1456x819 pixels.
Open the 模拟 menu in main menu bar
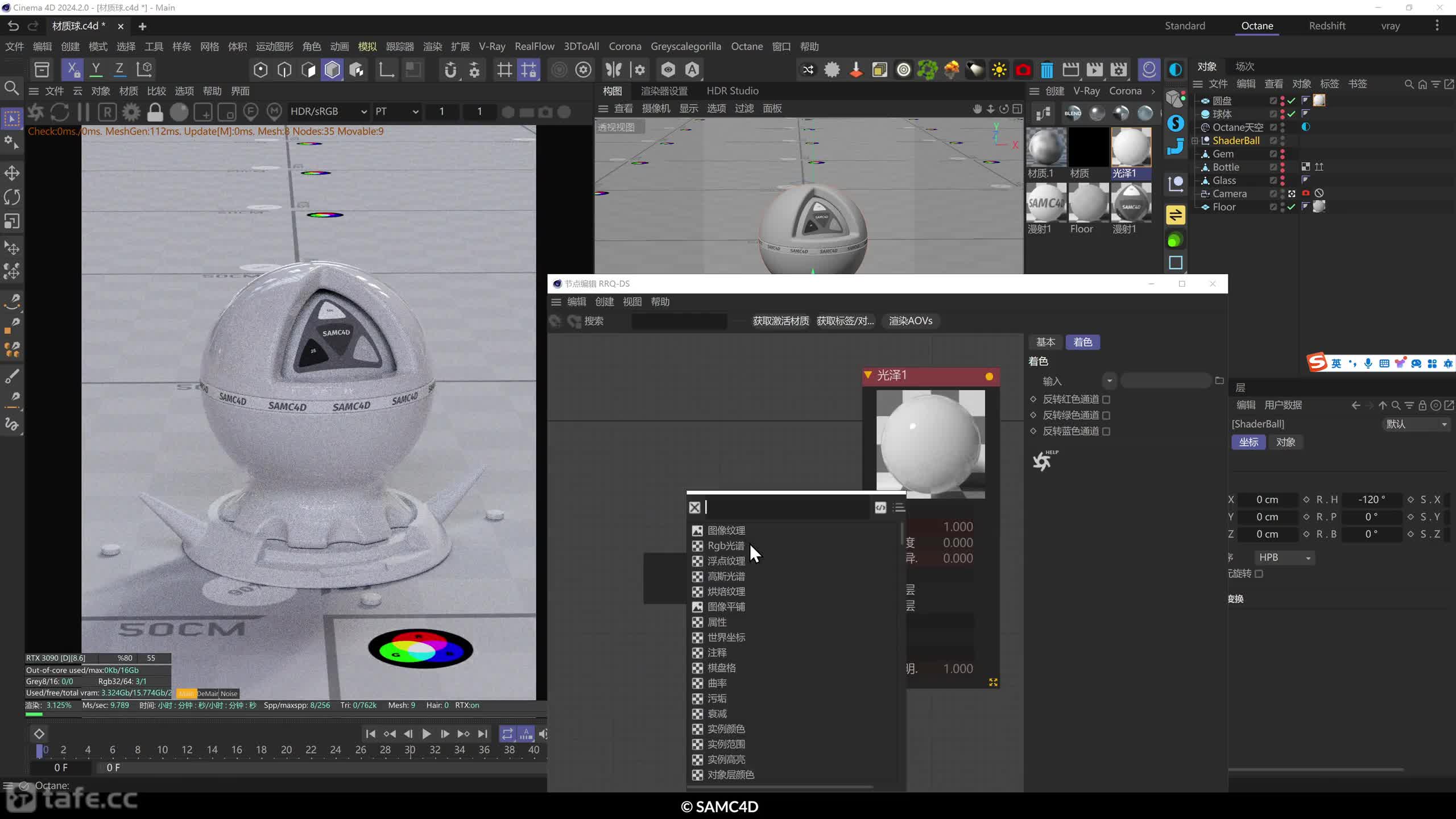pos(367,47)
